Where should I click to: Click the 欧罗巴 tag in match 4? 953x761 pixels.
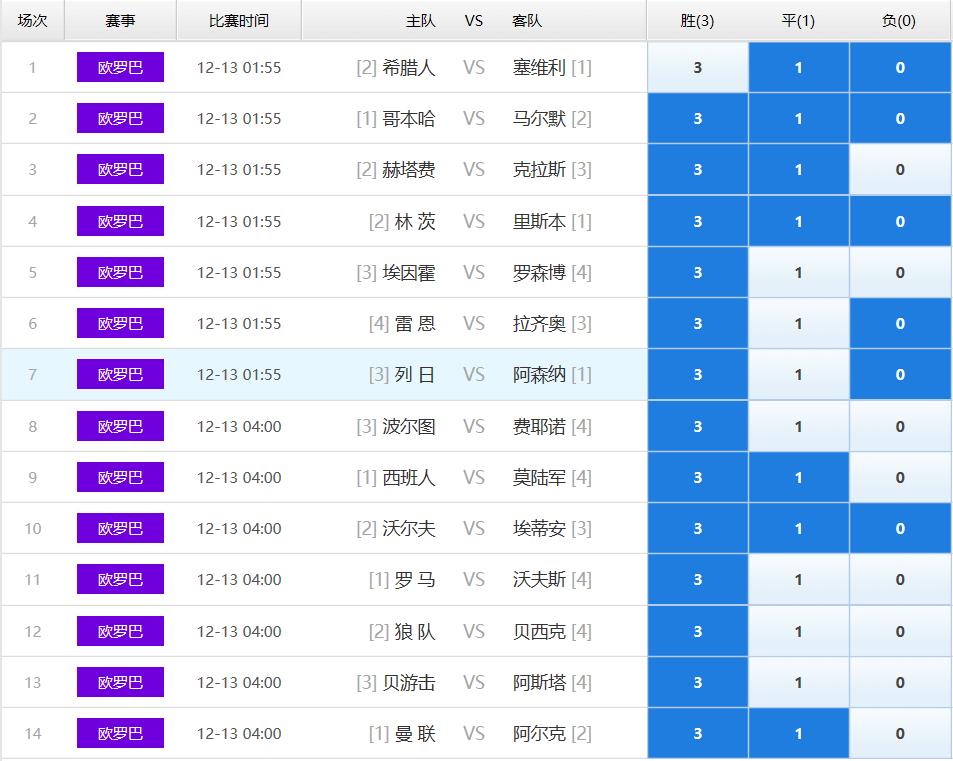click(120, 221)
